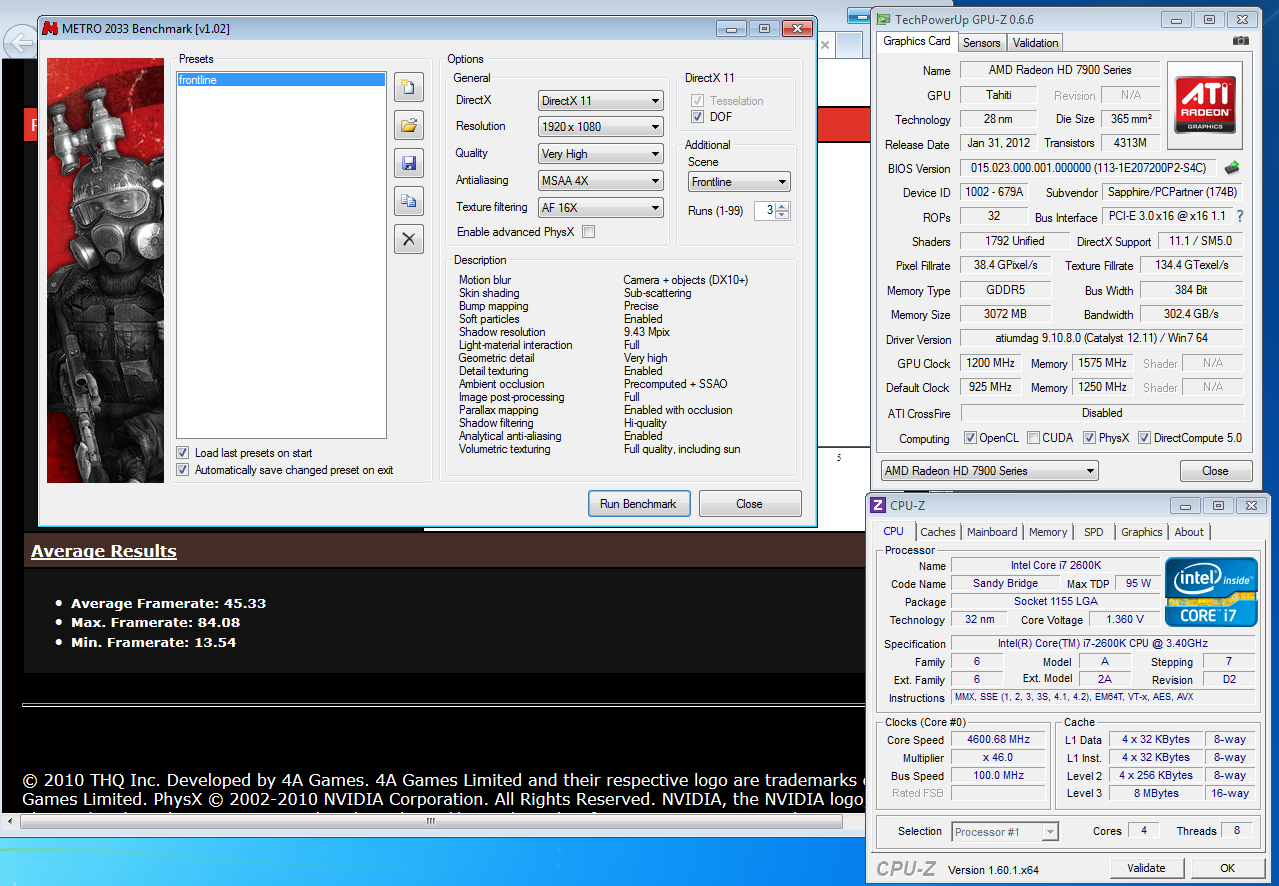Click the Validate button in CPU-Z
Viewport: 1279px width, 886px height.
point(1146,868)
